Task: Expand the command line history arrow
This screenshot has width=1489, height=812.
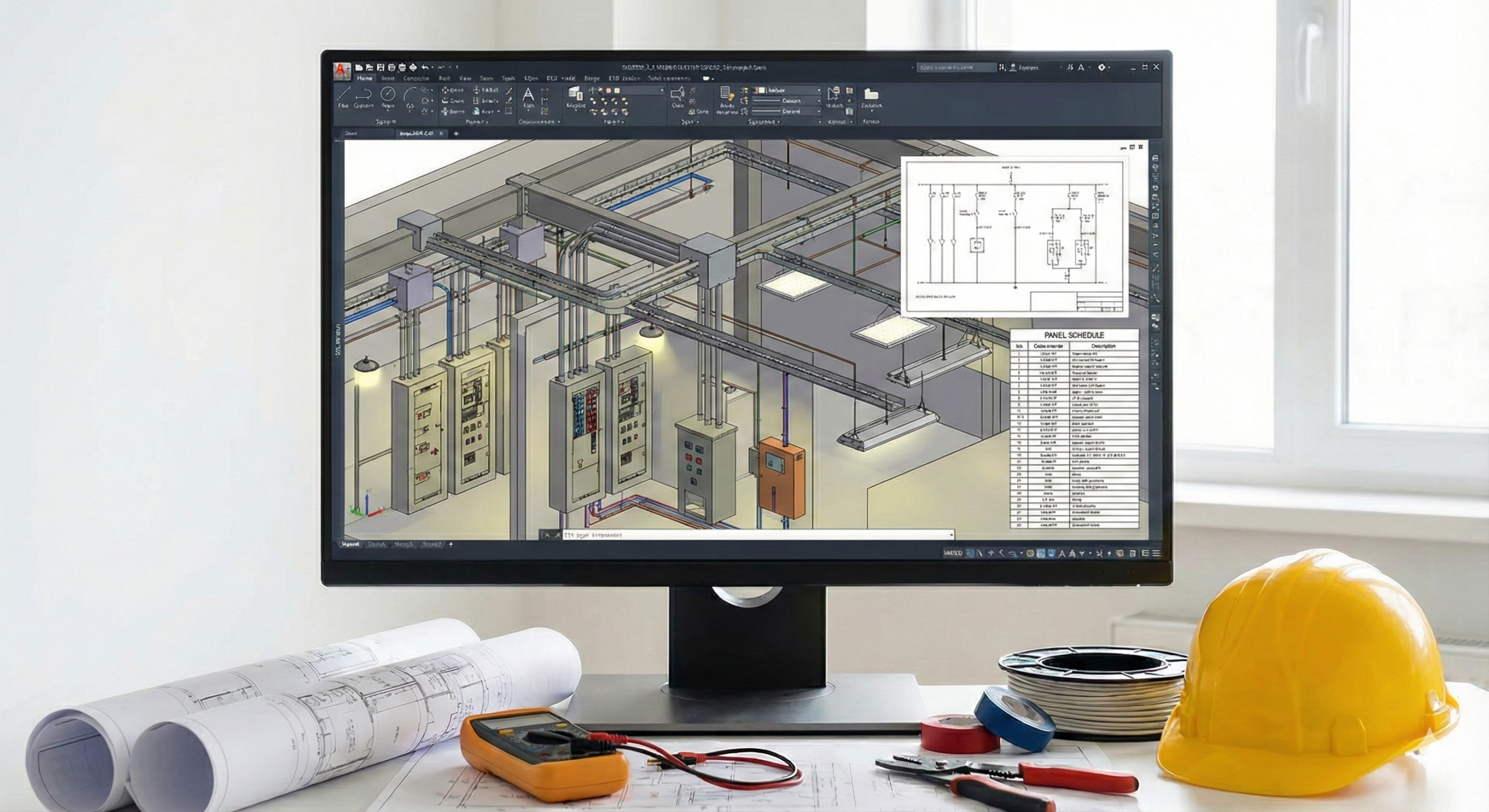Action: pyautogui.click(x=951, y=534)
